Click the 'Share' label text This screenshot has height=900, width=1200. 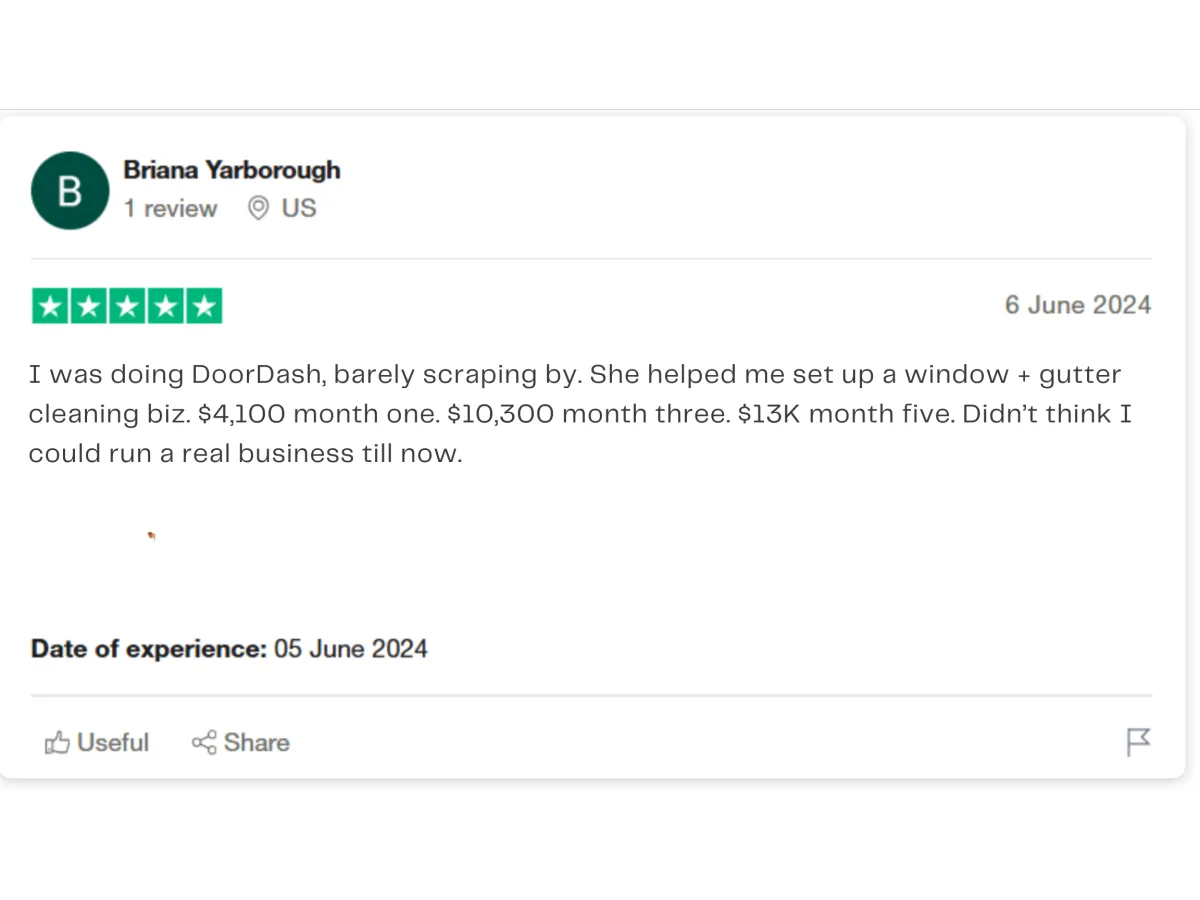(257, 743)
